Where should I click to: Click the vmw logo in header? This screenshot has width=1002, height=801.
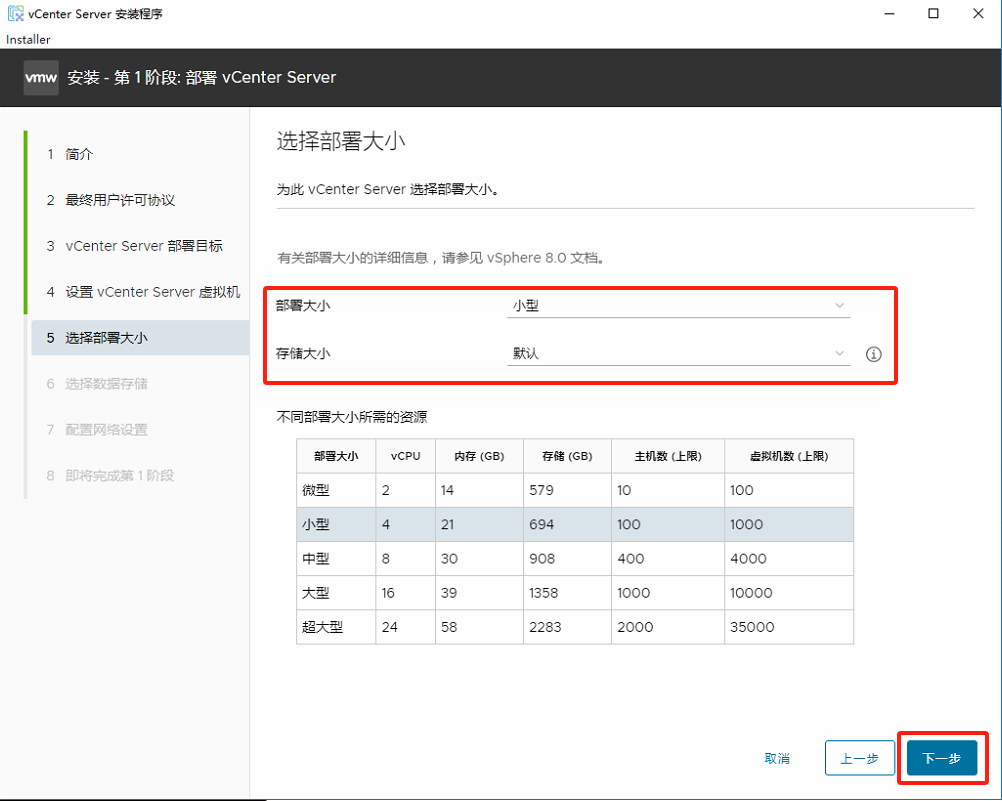41,78
